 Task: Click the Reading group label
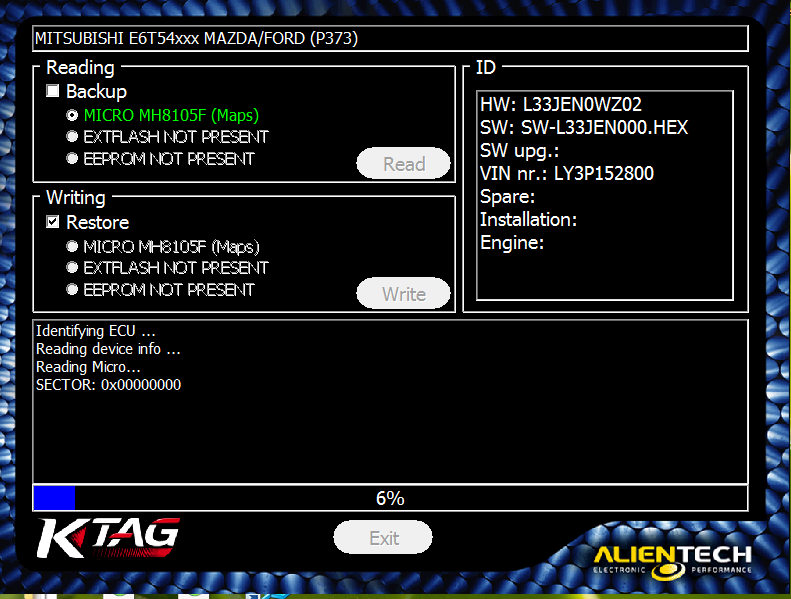pos(80,67)
